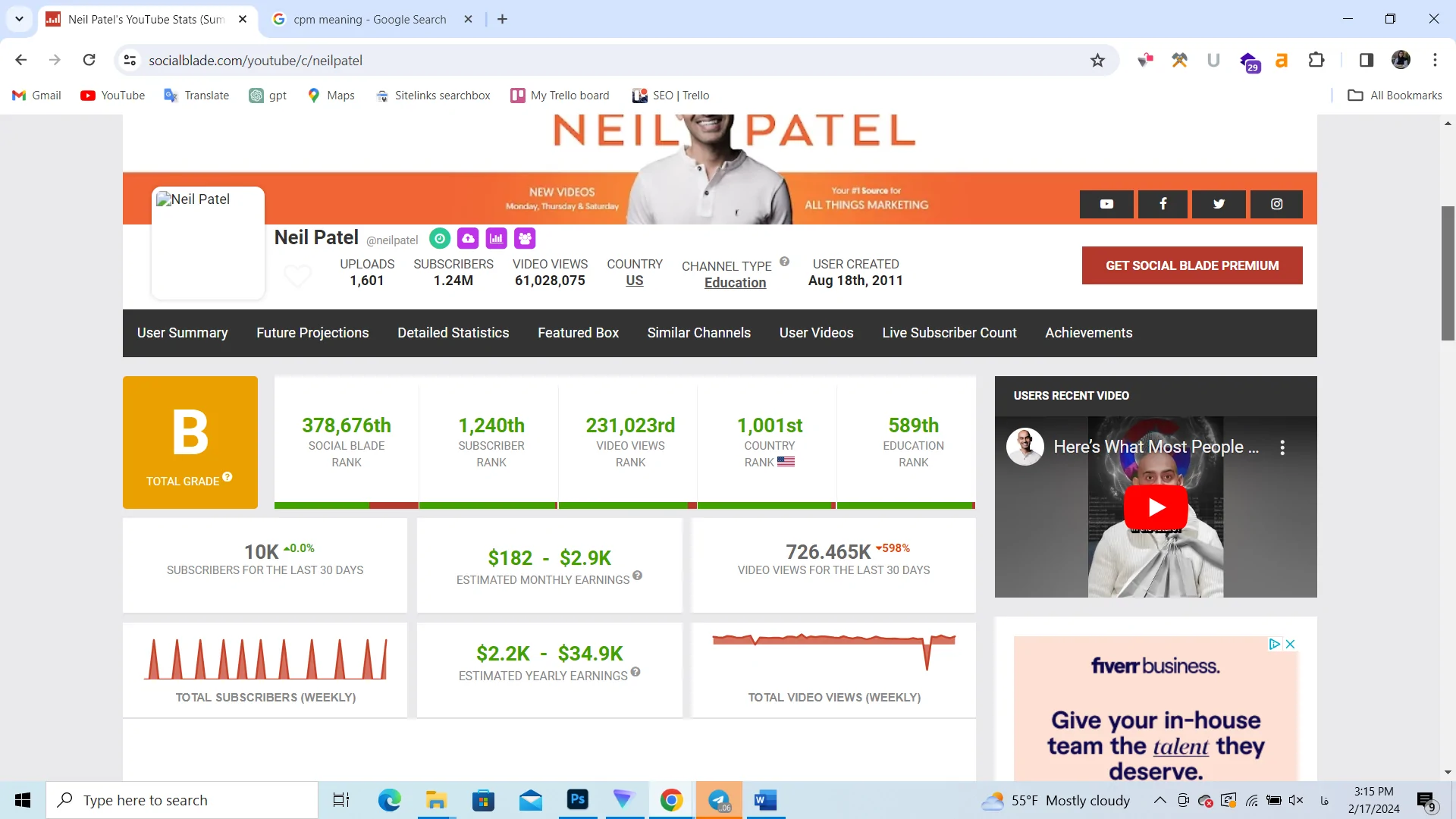Screen dimensions: 1456x819
Task: Play the users recent video
Action: [1156, 507]
